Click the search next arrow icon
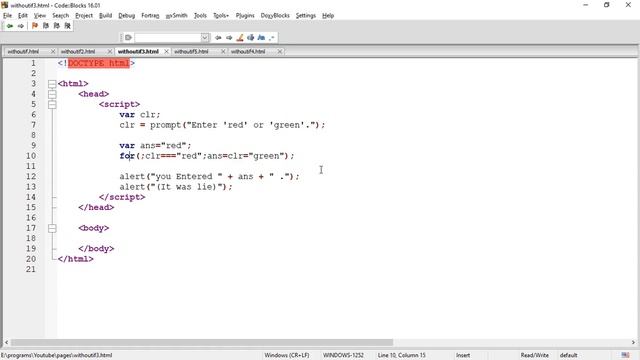 point(229,38)
